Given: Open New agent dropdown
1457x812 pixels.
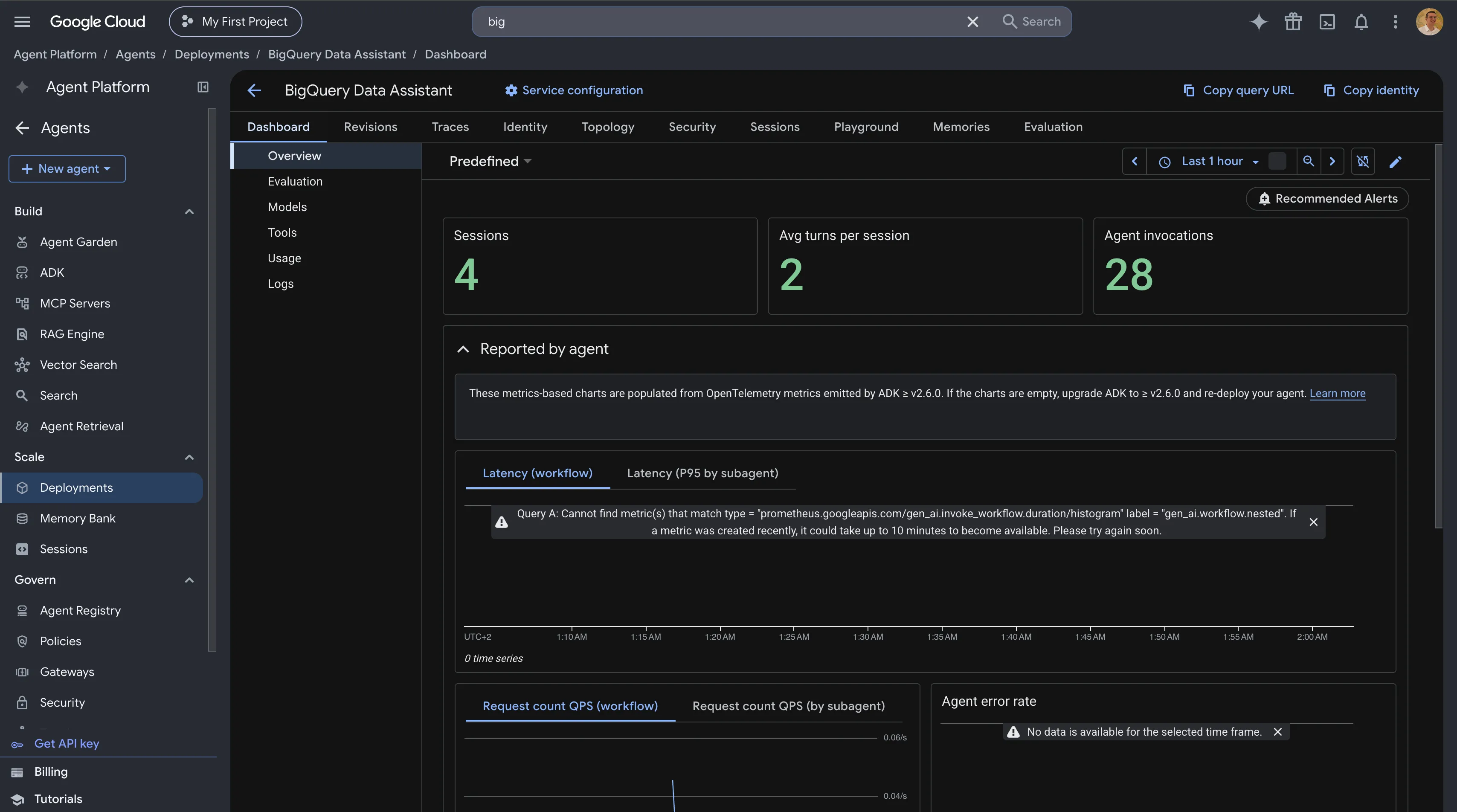Looking at the screenshot, I should [x=67, y=169].
